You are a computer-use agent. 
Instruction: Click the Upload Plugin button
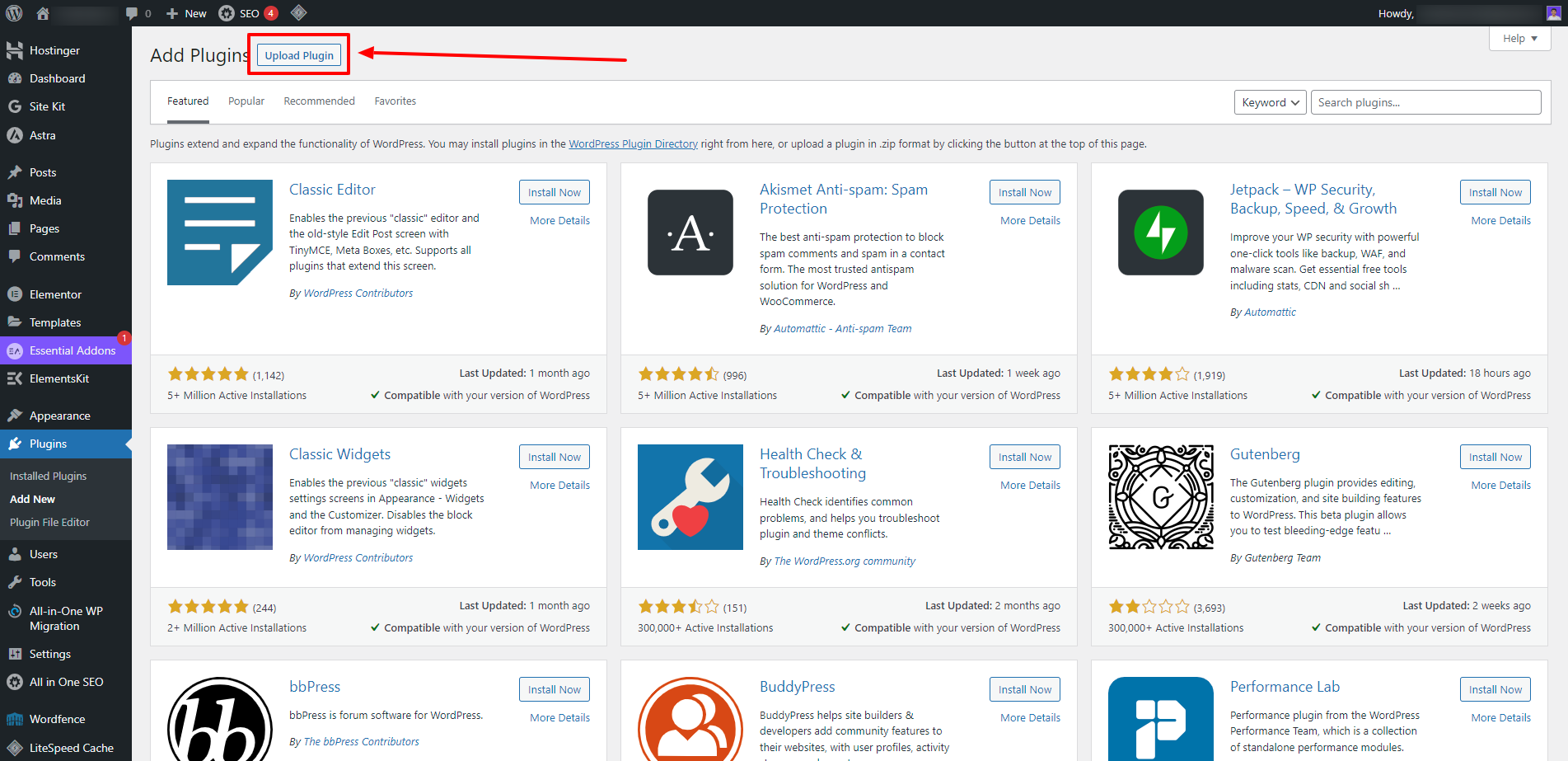click(x=299, y=55)
